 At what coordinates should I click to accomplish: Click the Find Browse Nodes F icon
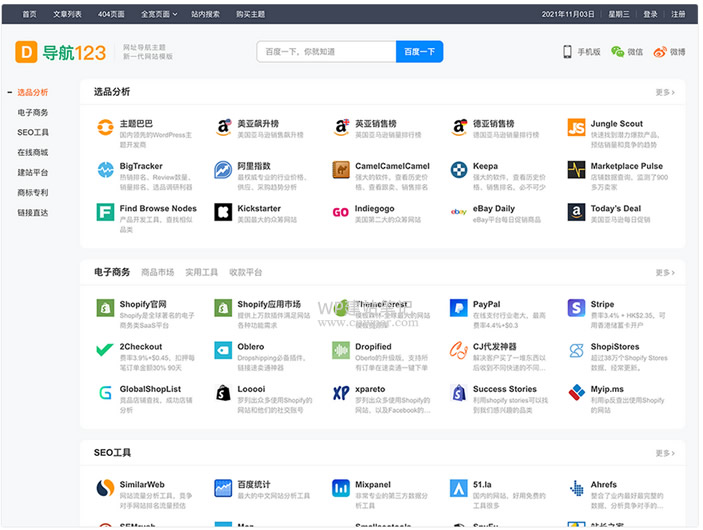pyautogui.click(x=105, y=212)
